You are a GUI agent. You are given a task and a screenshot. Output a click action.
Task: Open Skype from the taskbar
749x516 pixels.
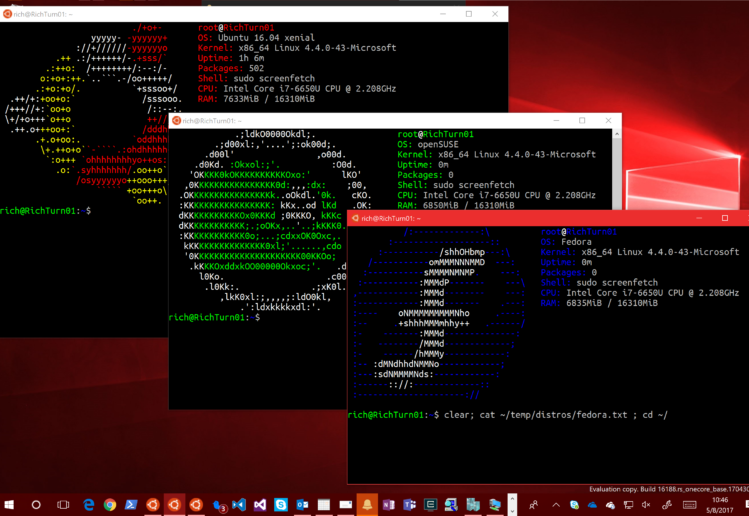coord(281,505)
